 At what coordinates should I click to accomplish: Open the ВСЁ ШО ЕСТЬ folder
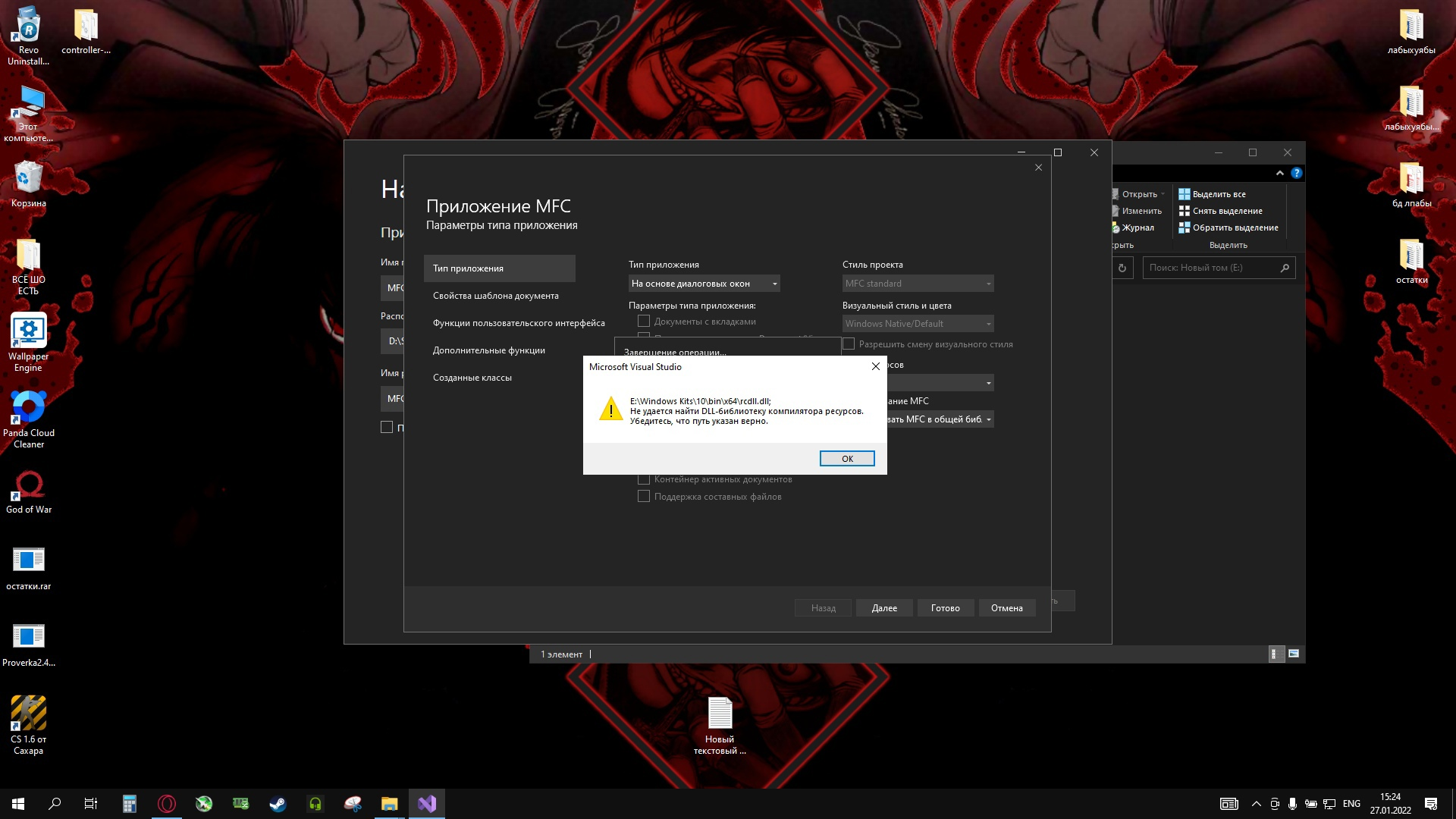(x=29, y=265)
